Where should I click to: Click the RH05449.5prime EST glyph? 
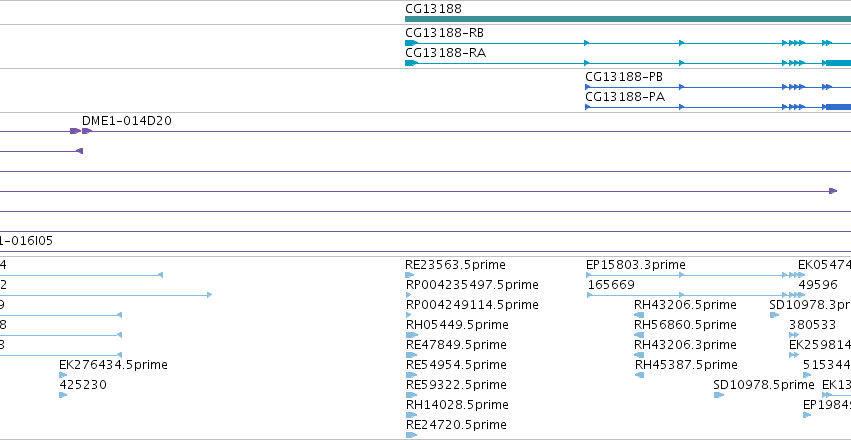(412, 335)
